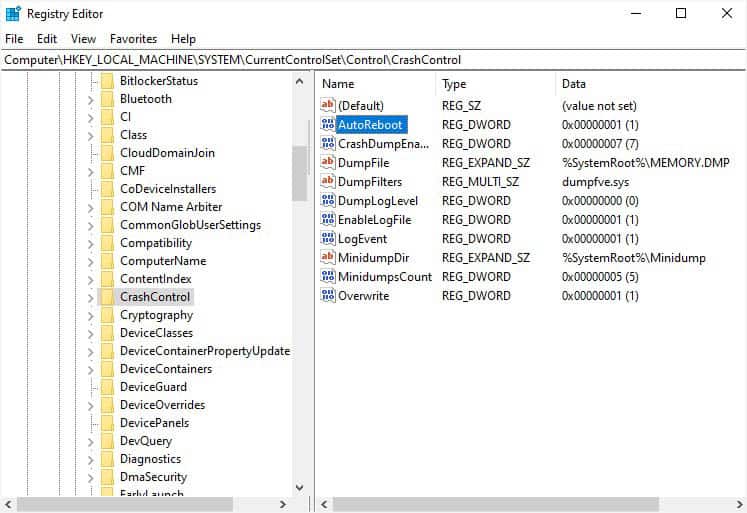Click the REG_MULTI_SZ type cell
Screen dimensions: 747x513
[480, 182]
